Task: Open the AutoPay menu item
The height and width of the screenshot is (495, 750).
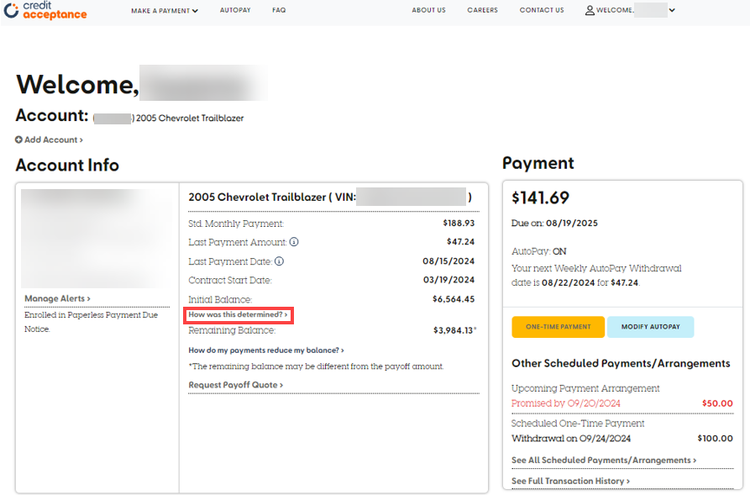Action: (234, 11)
